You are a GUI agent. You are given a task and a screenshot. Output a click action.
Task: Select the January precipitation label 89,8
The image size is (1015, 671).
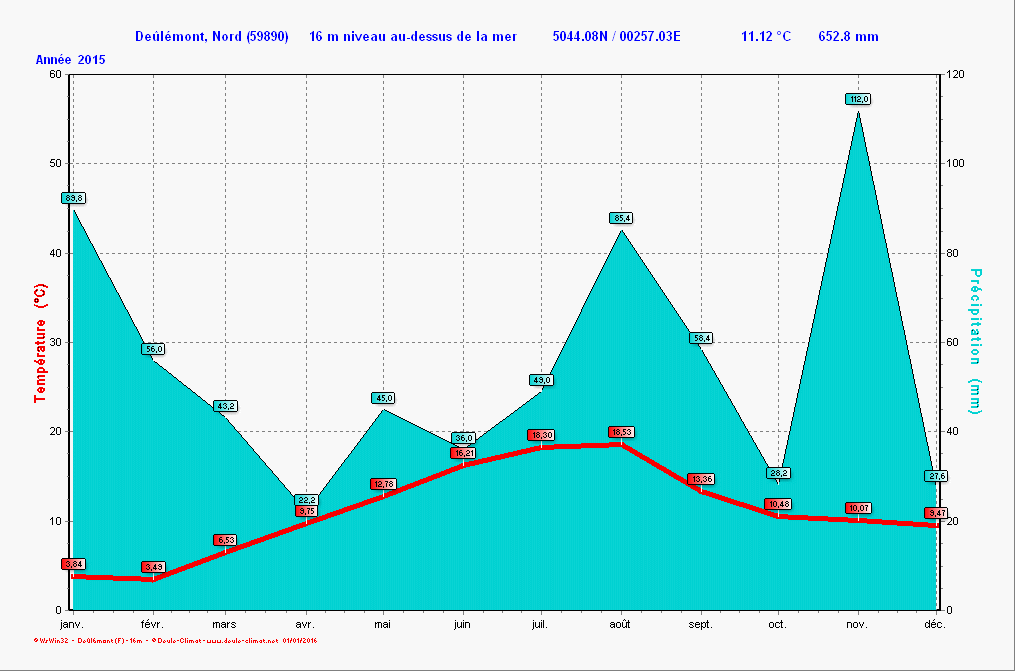pos(73,198)
